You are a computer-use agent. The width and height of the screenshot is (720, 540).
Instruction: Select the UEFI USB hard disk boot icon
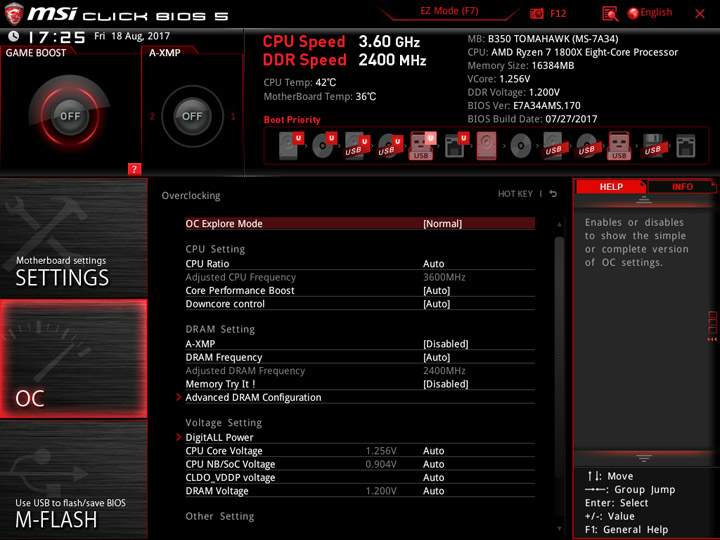coord(357,146)
